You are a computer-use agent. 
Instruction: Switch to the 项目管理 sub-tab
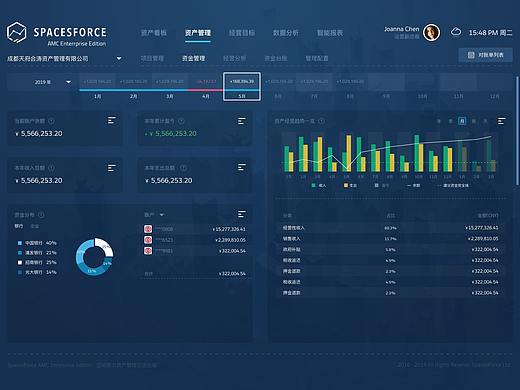click(x=152, y=58)
